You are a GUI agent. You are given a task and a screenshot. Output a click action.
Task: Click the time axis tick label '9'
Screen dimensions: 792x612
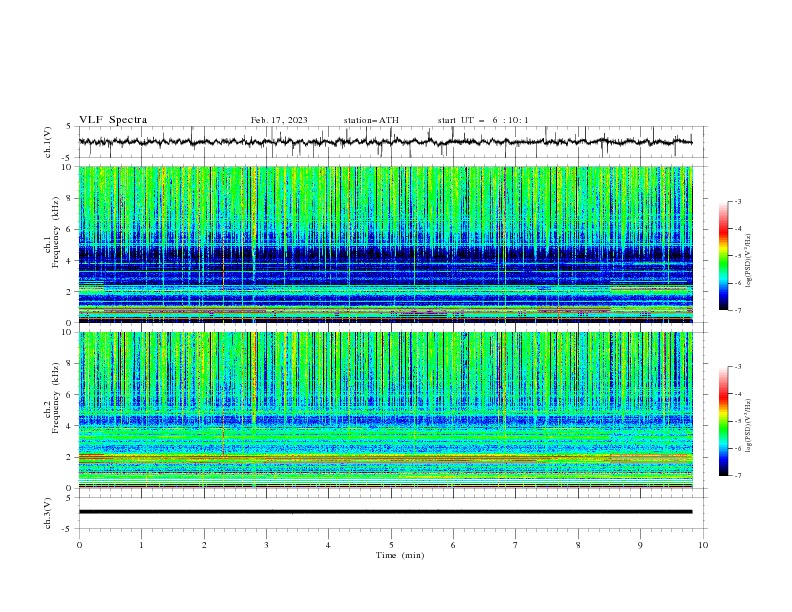click(640, 545)
